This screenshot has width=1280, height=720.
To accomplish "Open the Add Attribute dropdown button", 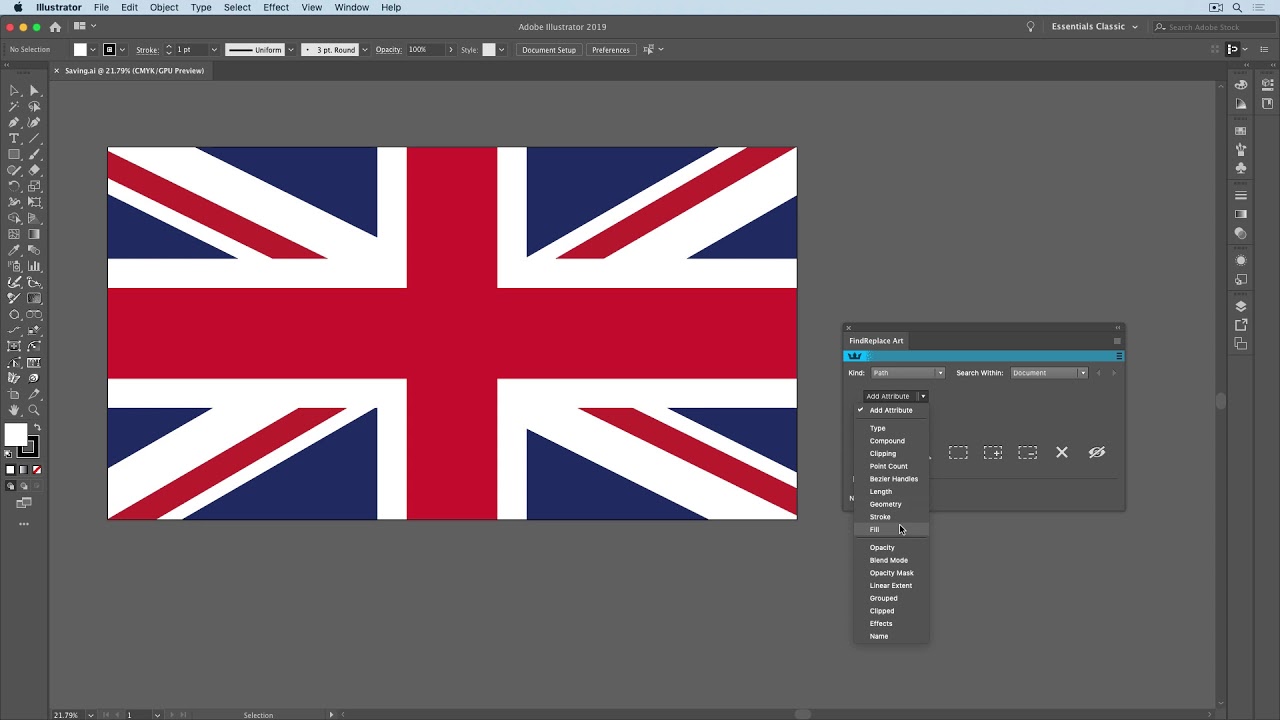I will pos(895,396).
